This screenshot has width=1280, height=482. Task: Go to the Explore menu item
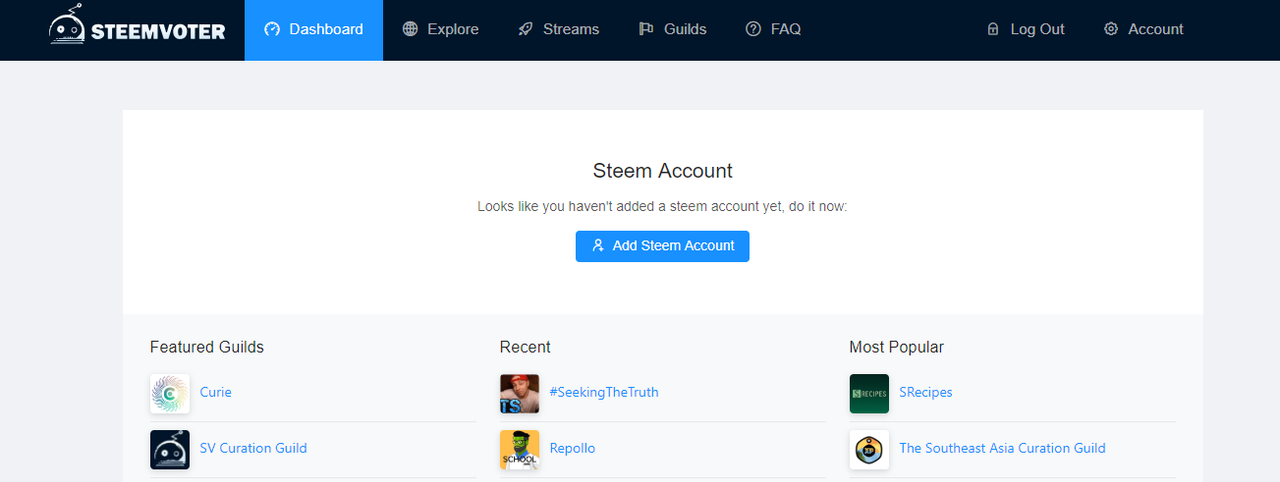tap(440, 30)
